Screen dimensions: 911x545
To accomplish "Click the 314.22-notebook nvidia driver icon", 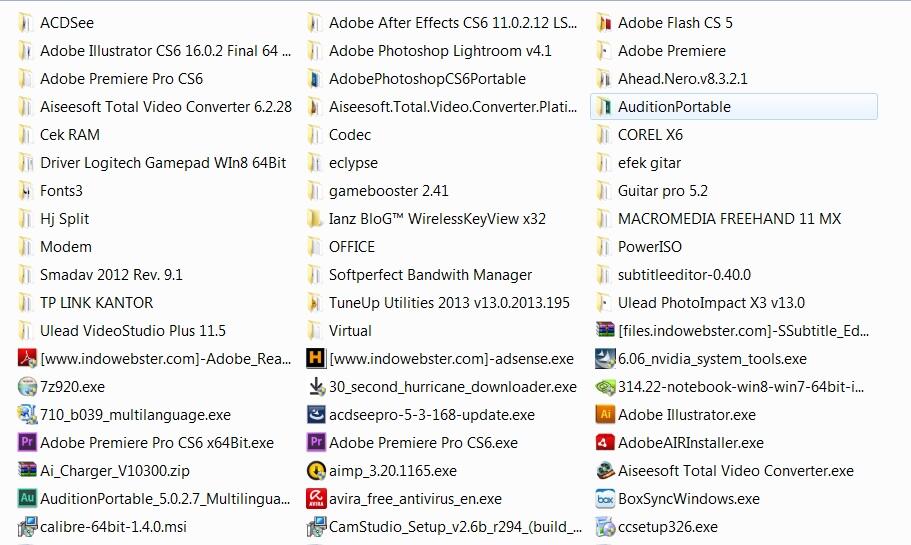I will pos(605,386).
